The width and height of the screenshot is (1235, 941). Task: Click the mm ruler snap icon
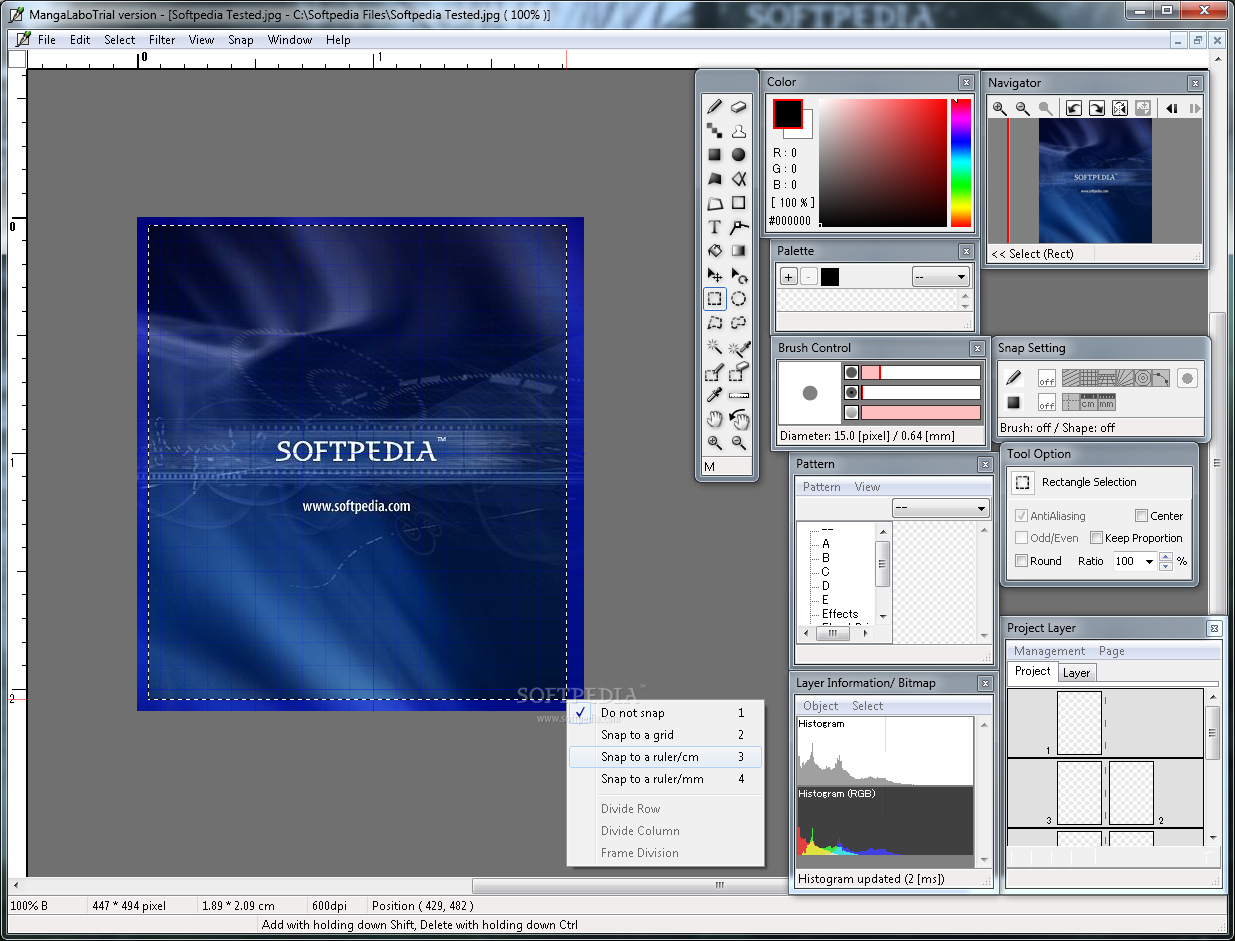point(1106,402)
